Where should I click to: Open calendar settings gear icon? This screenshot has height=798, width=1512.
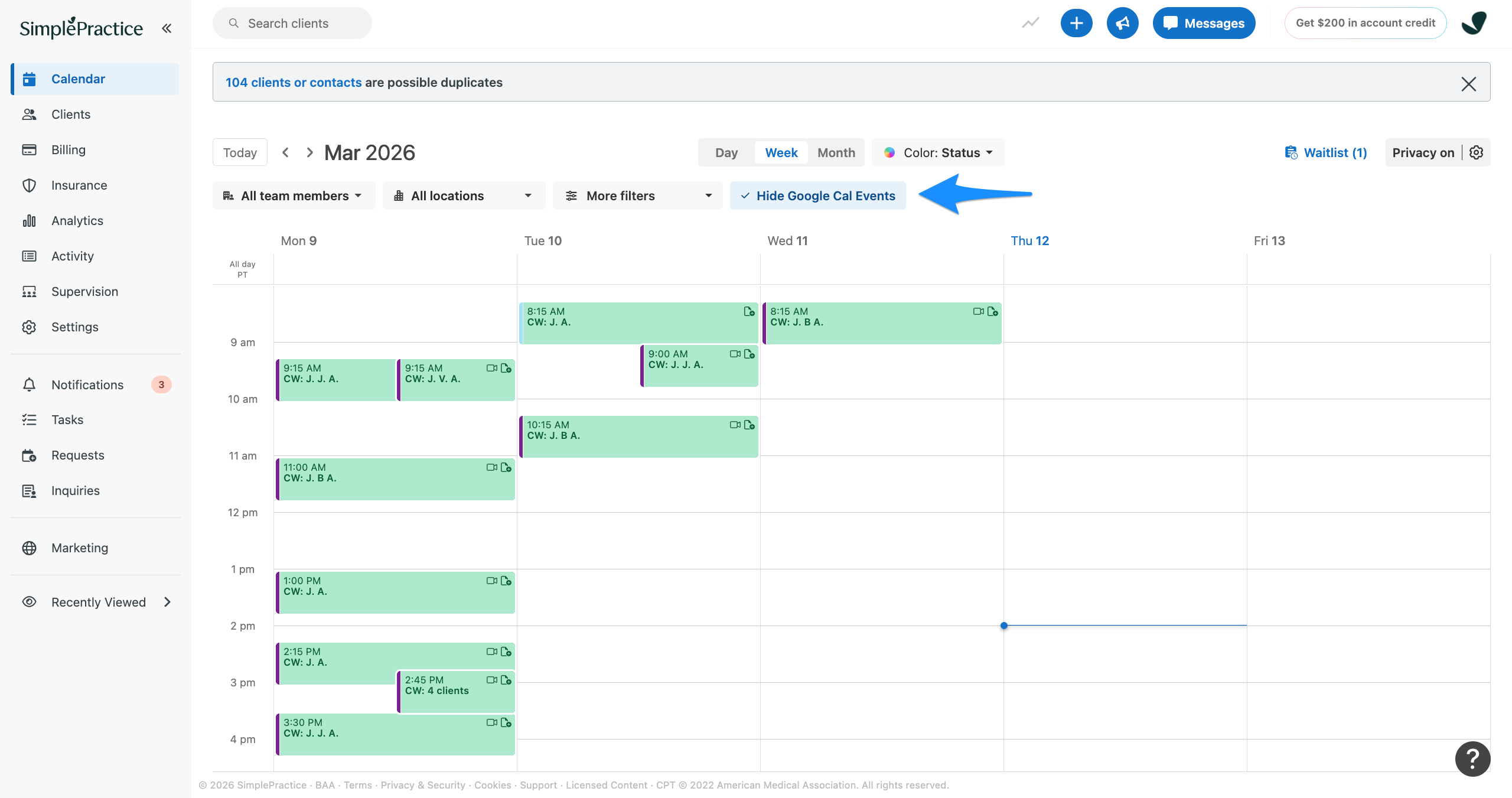[1477, 152]
